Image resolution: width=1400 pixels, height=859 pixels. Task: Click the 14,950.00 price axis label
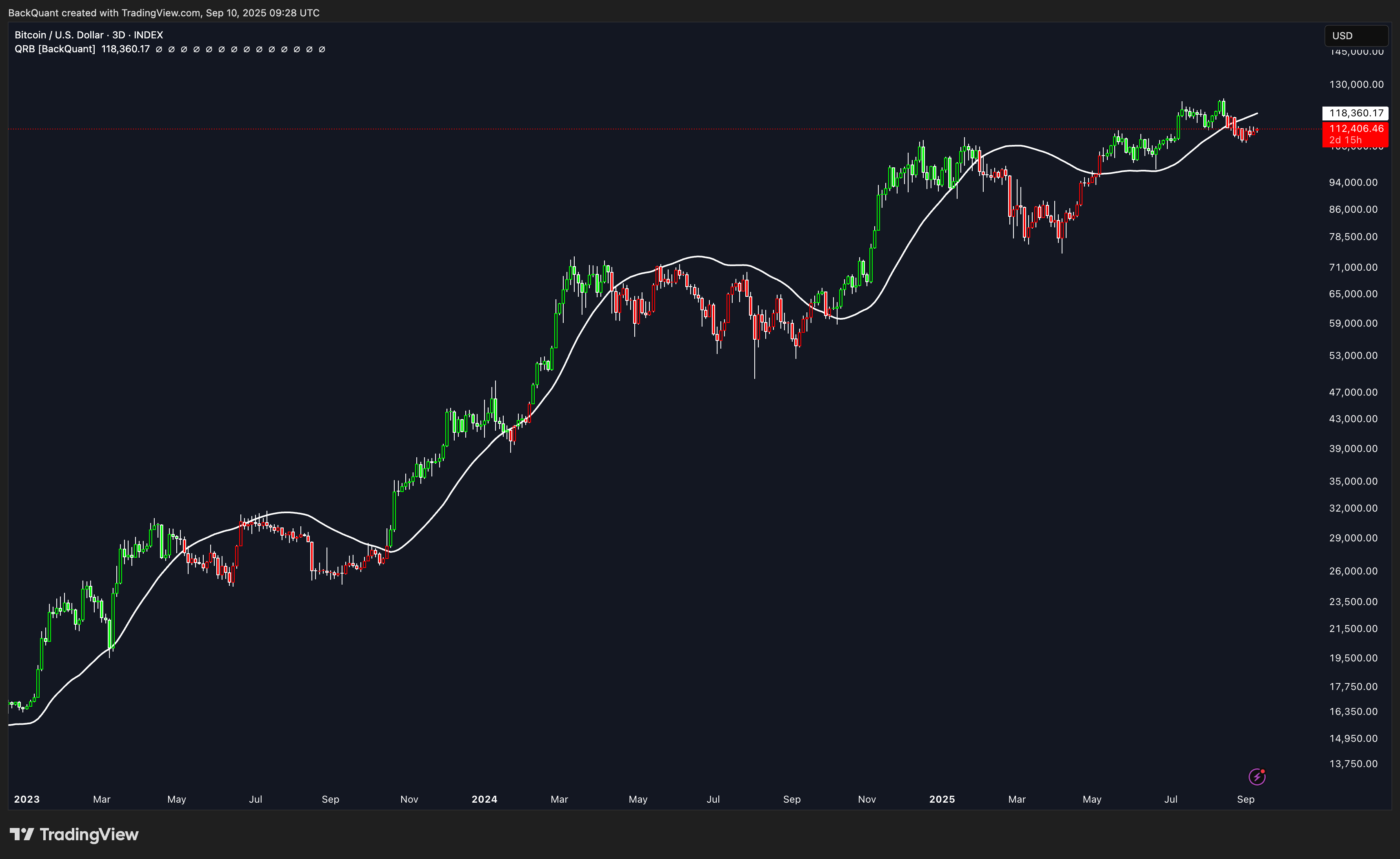click(x=1353, y=739)
